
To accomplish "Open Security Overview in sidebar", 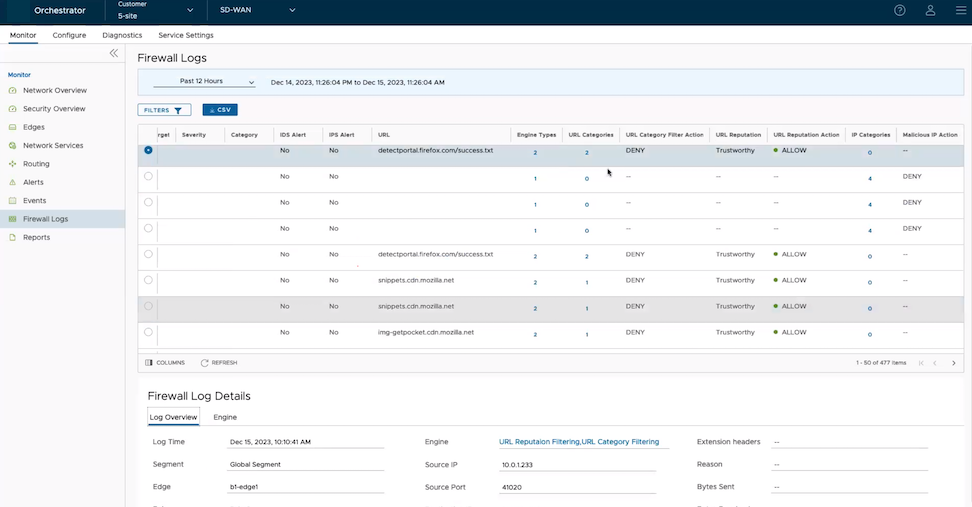I will click(54, 109).
